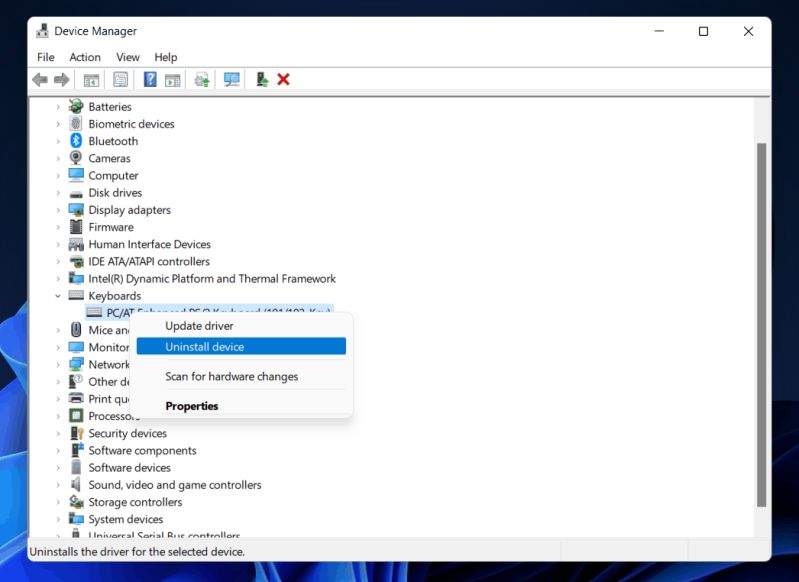Expand the System devices category
The height and width of the screenshot is (582, 799).
pyautogui.click(x=58, y=519)
